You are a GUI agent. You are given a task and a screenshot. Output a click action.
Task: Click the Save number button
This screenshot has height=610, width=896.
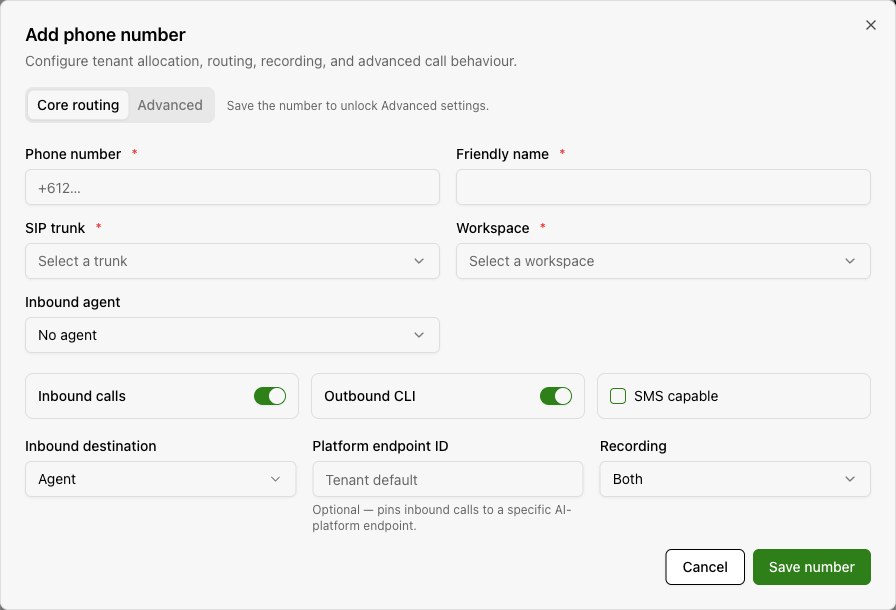811,567
